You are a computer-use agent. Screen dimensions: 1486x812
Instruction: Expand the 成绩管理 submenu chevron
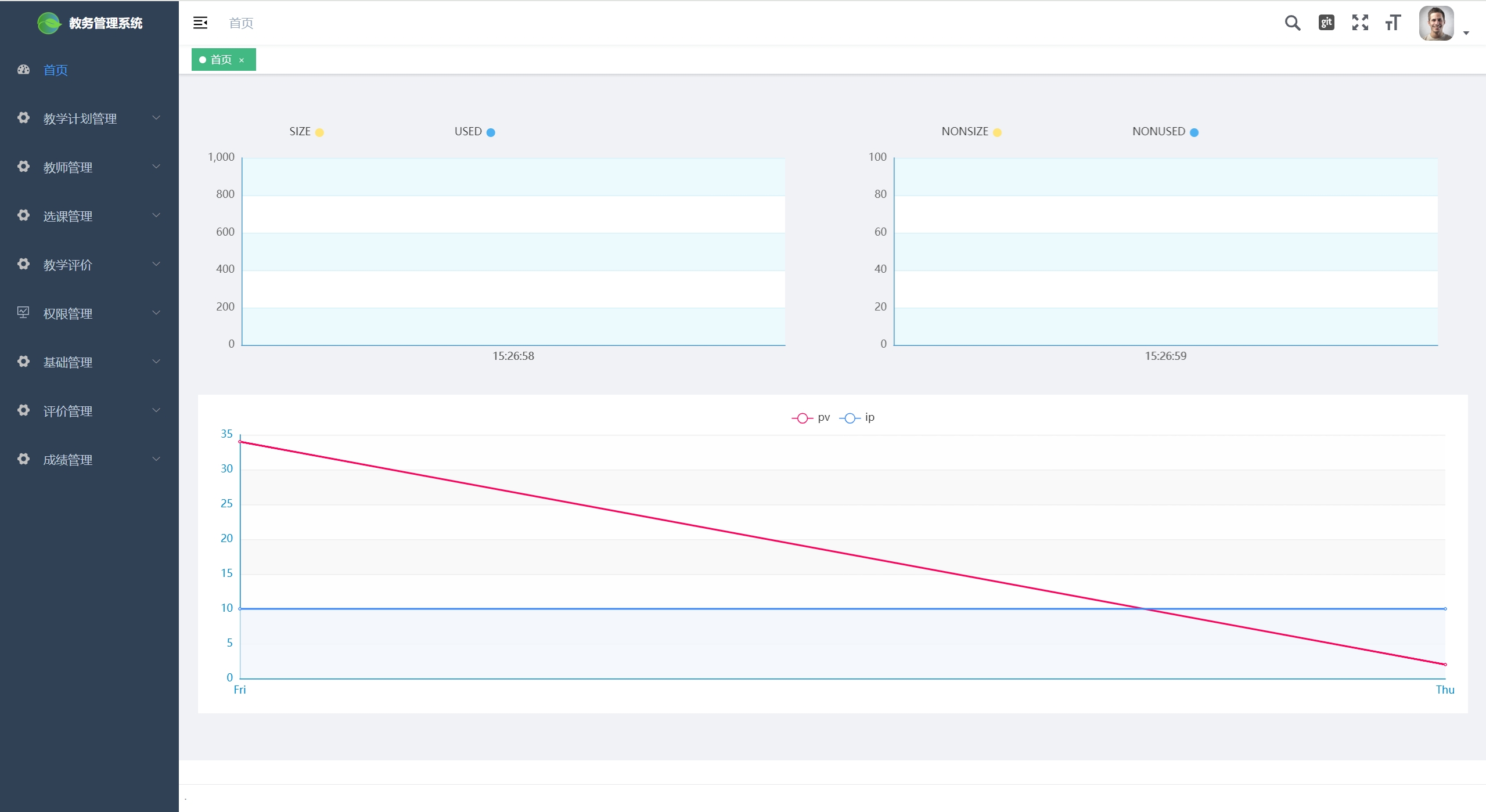pyautogui.click(x=156, y=459)
